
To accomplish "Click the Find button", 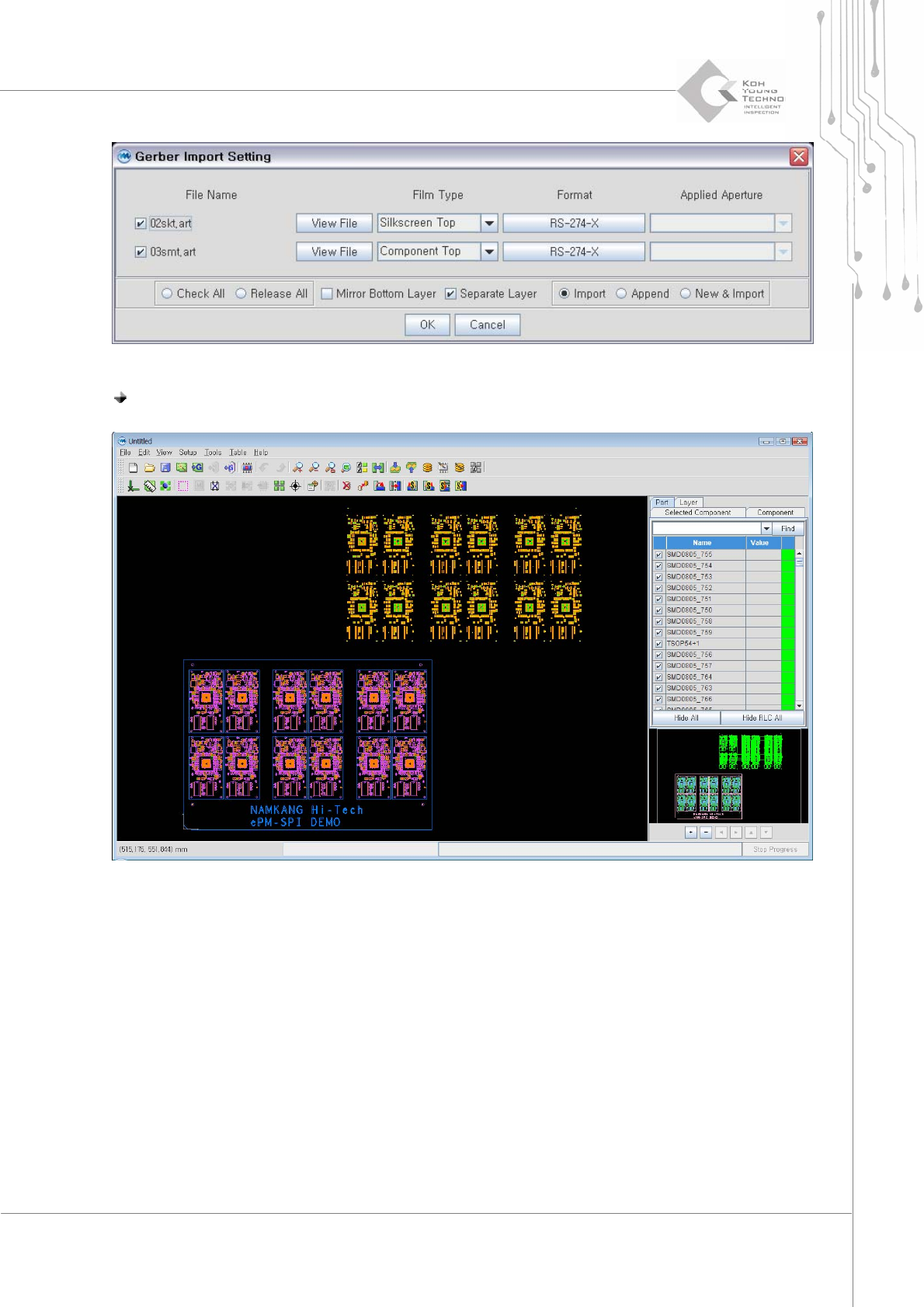I will point(788,529).
